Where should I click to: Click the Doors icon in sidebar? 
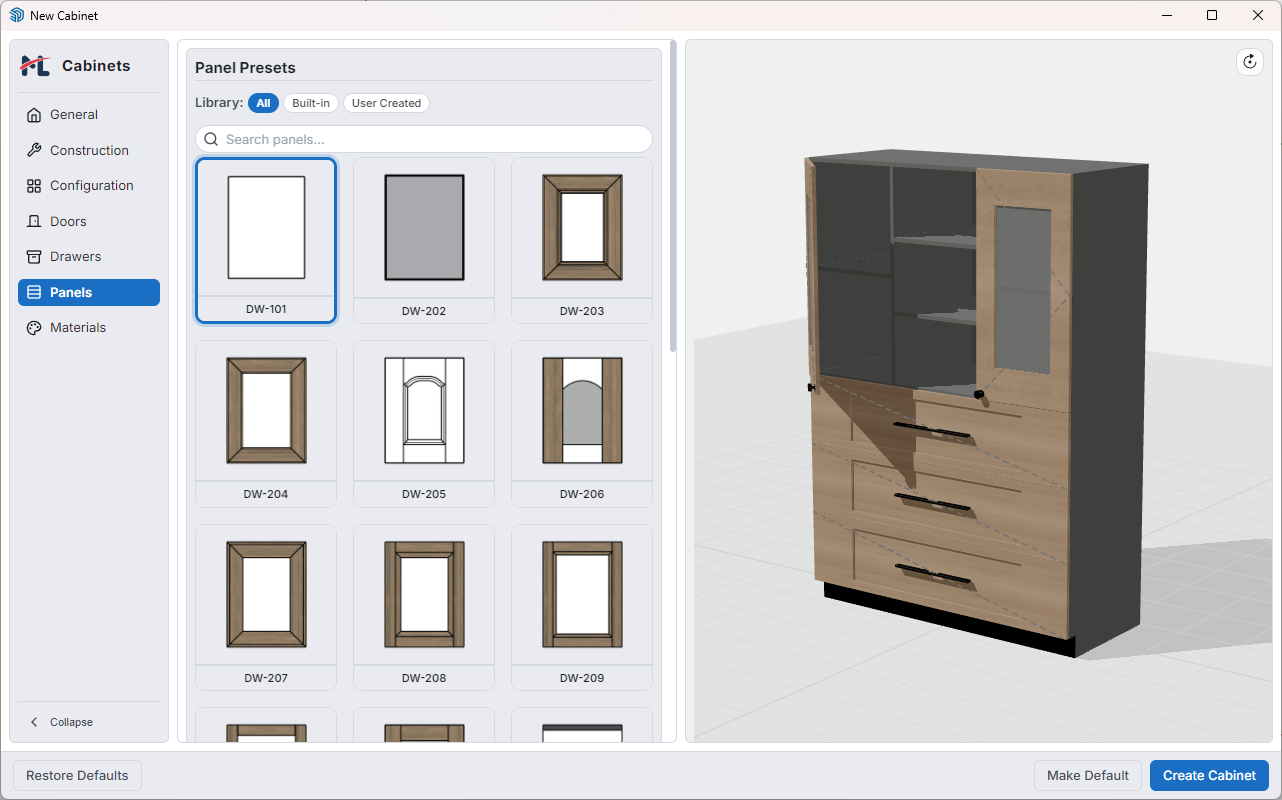tap(34, 221)
